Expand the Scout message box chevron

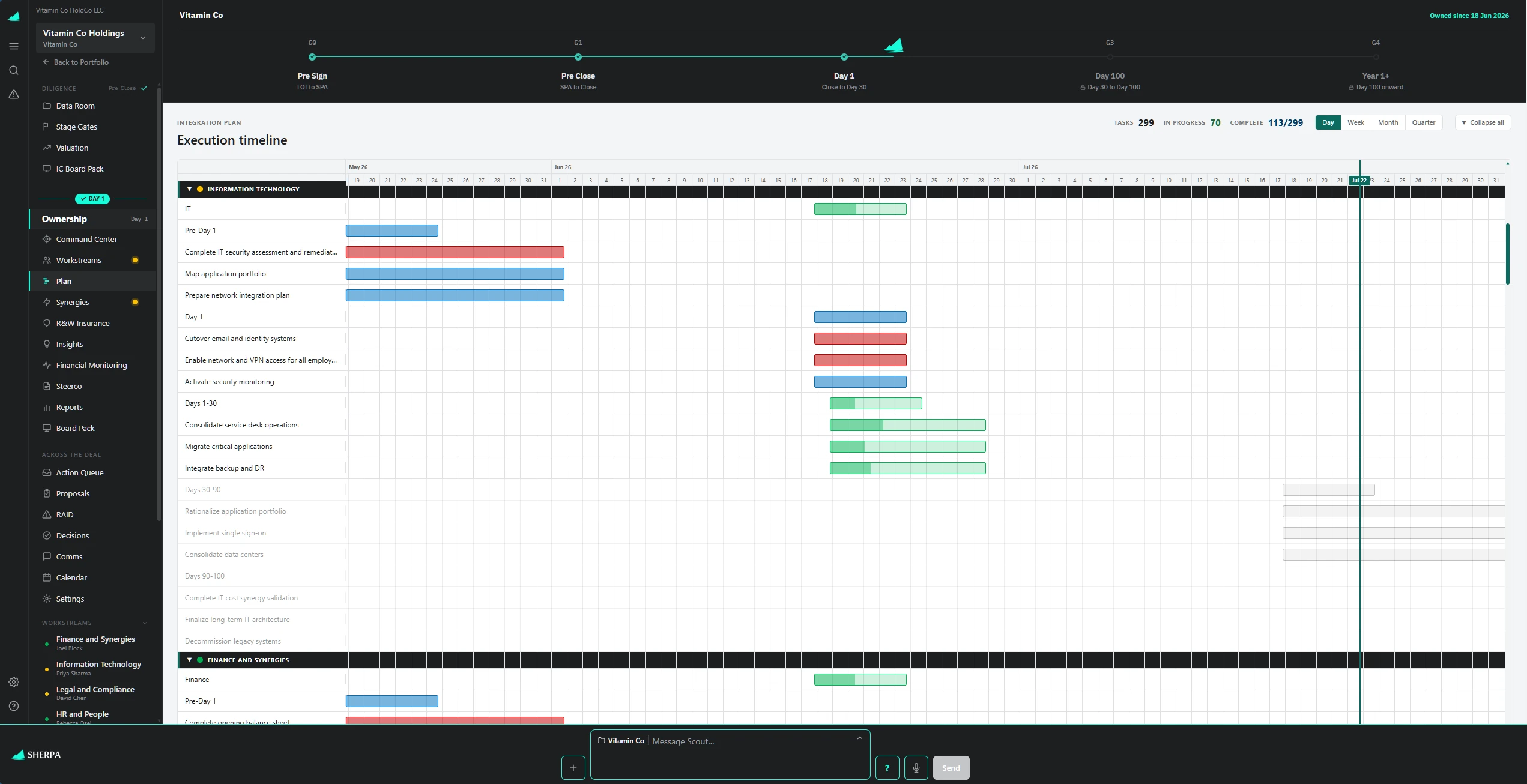pyautogui.click(x=859, y=738)
